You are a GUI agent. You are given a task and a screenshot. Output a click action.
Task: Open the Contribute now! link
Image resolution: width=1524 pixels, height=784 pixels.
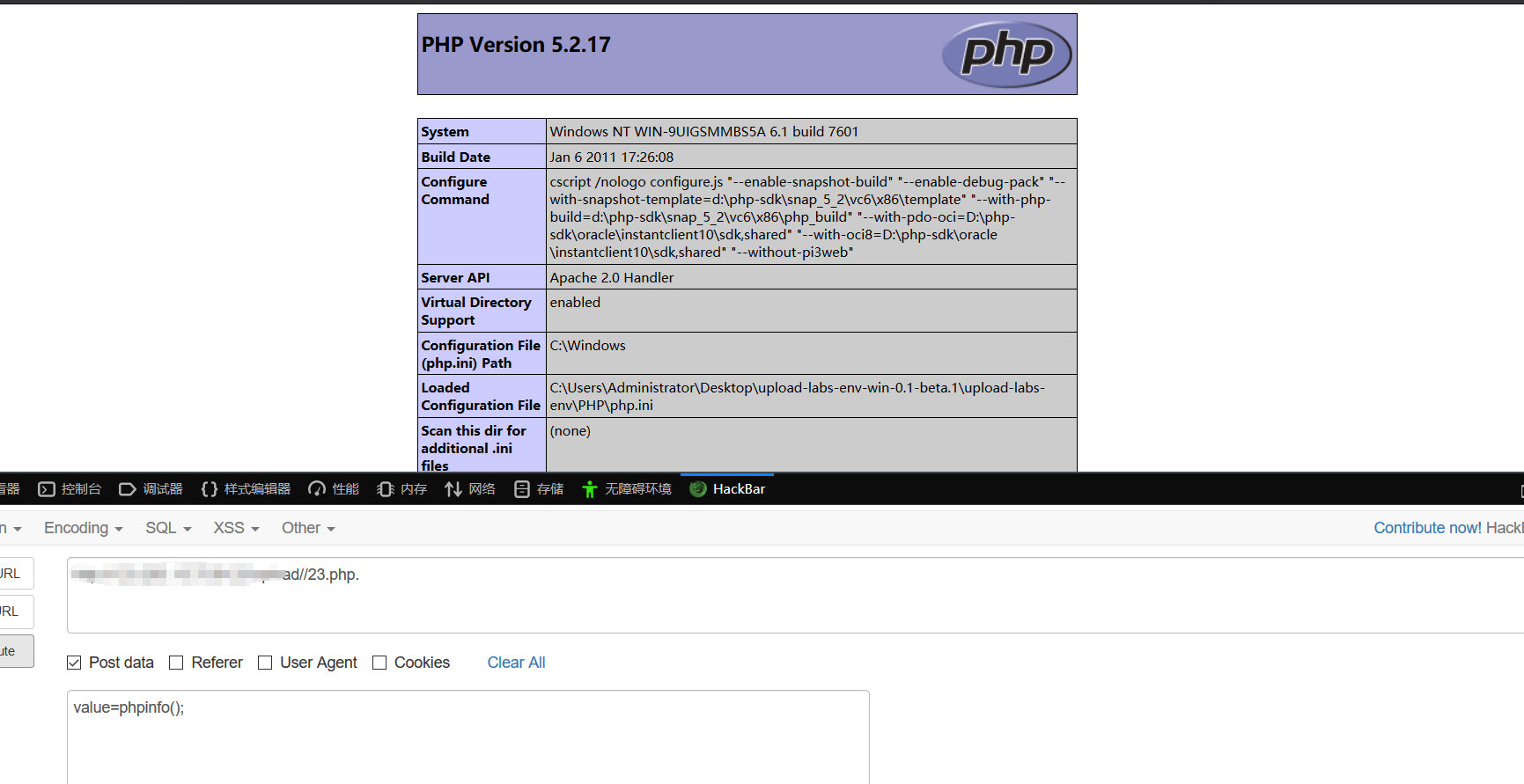1428,528
